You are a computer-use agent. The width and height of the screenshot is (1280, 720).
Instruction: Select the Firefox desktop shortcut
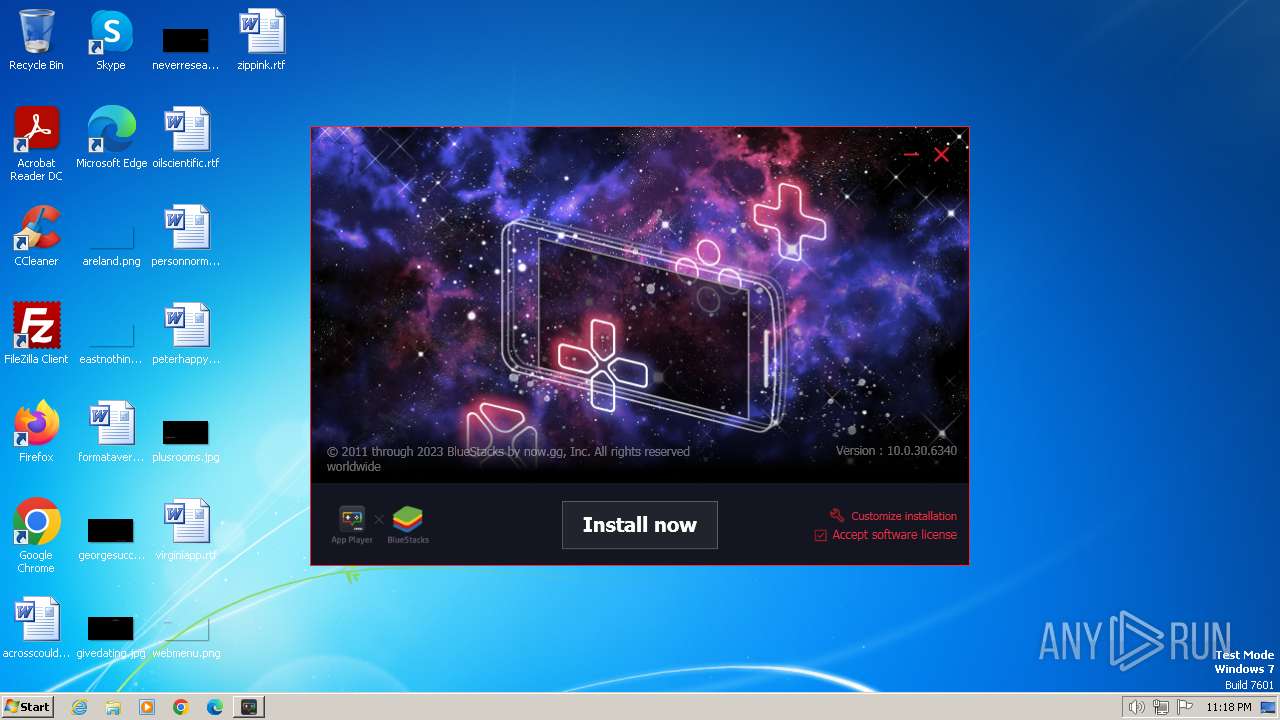(x=36, y=432)
